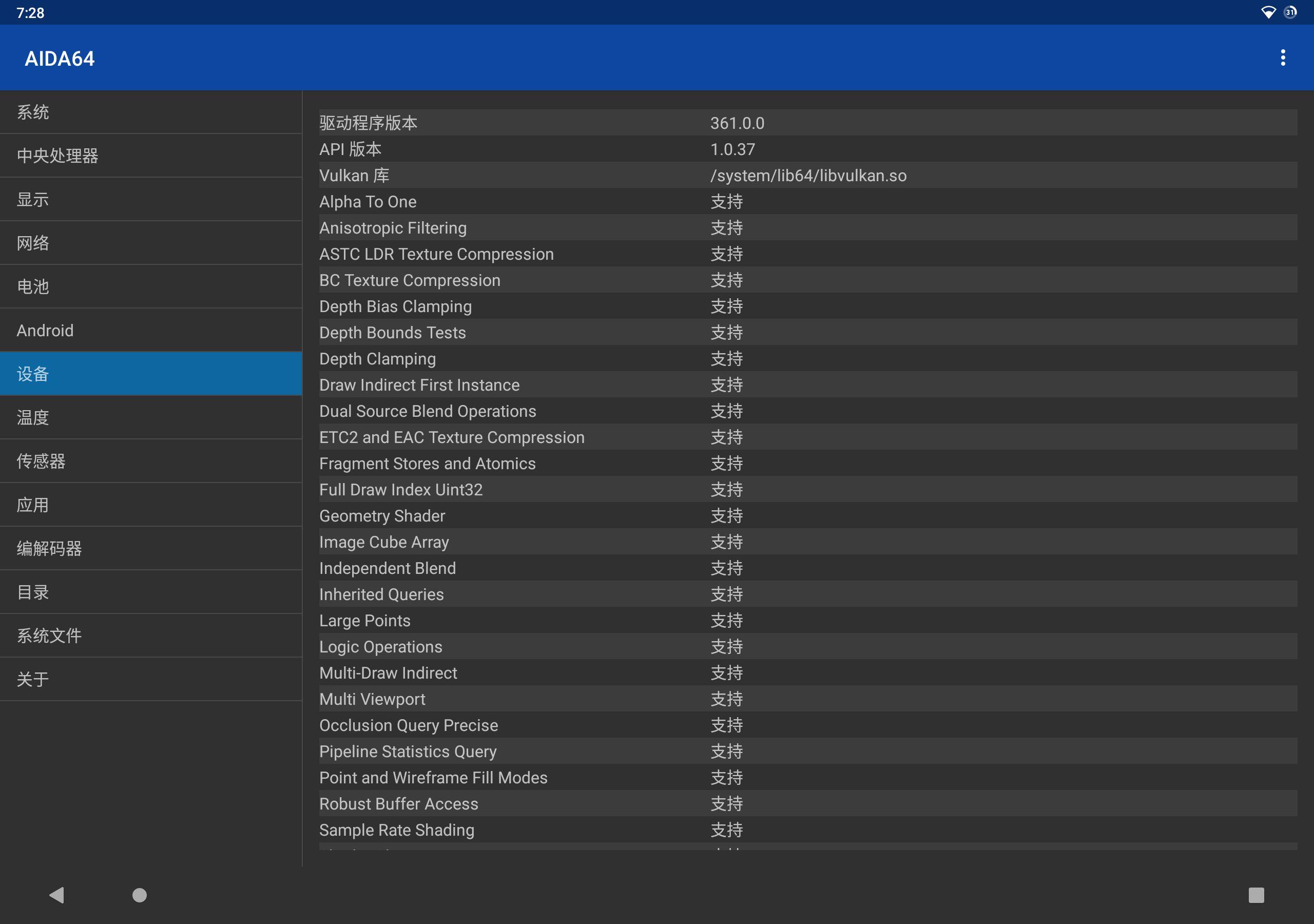Open the 关于 page
The width and height of the screenshot is (1314, 924).
[150, 679]
